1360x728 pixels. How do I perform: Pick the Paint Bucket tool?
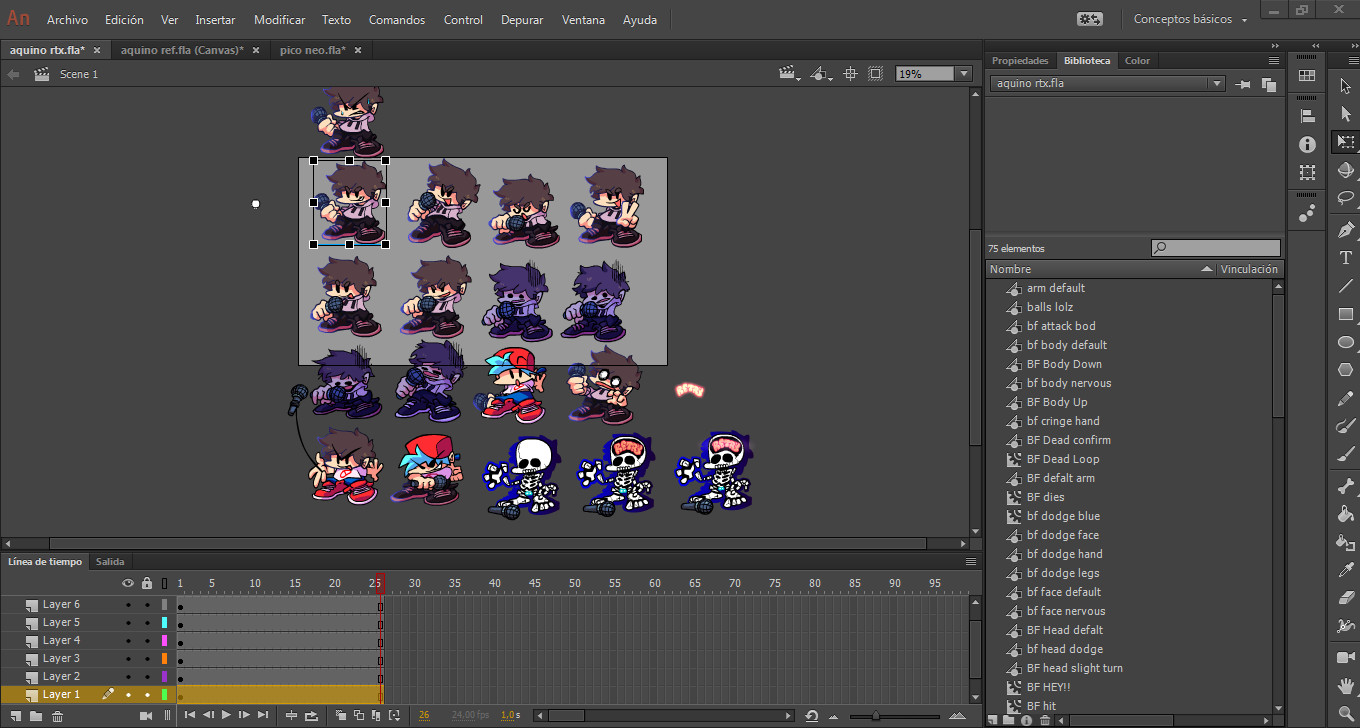coord(1346,514)
